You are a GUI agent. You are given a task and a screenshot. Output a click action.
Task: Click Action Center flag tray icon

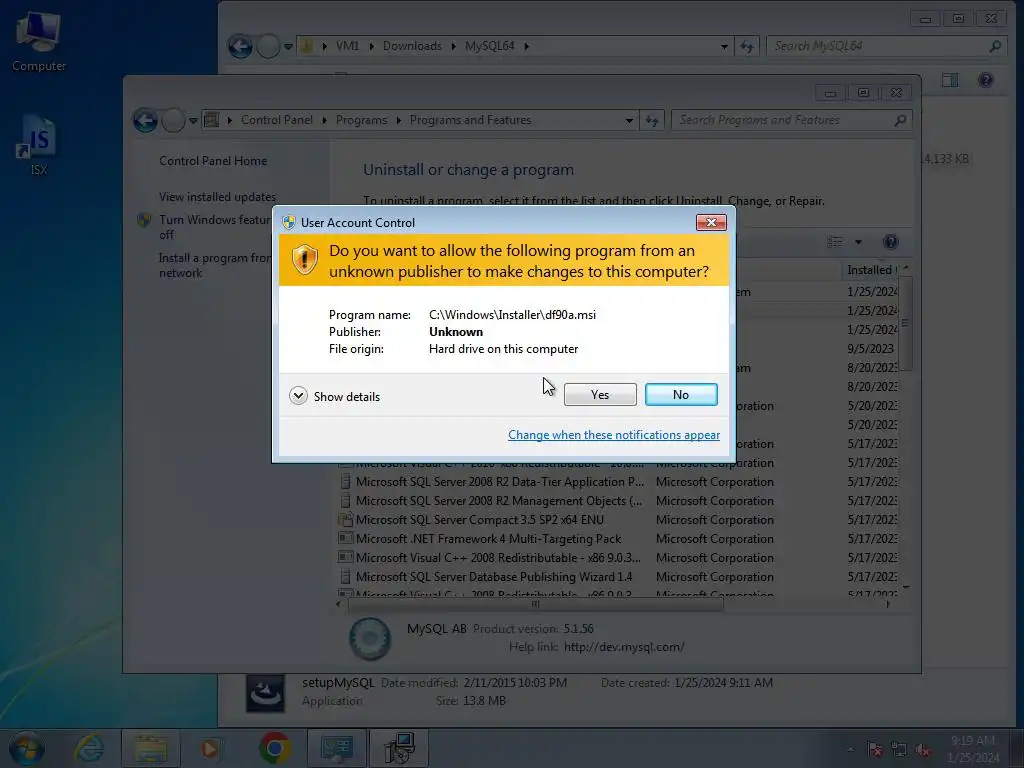click(874, 749)
